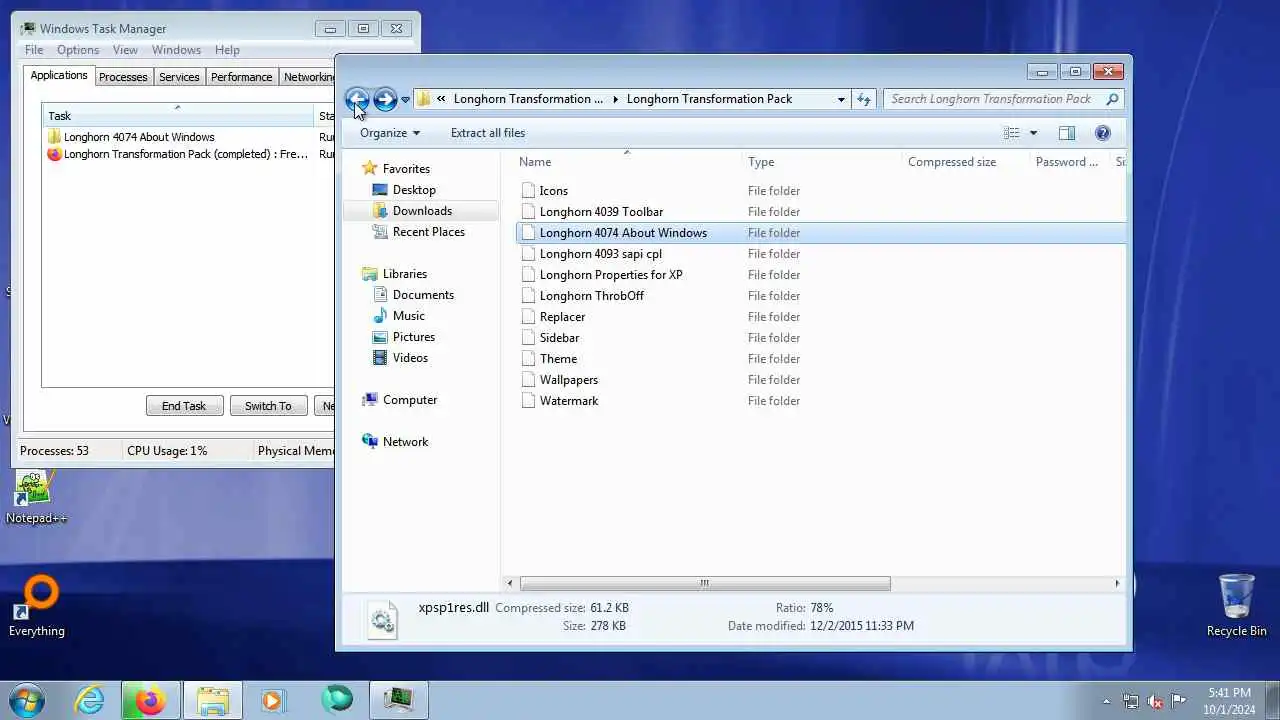Click End Task button in Task Manager
The height and width of the screenshot is (720, 1280).
click(184, 406)
